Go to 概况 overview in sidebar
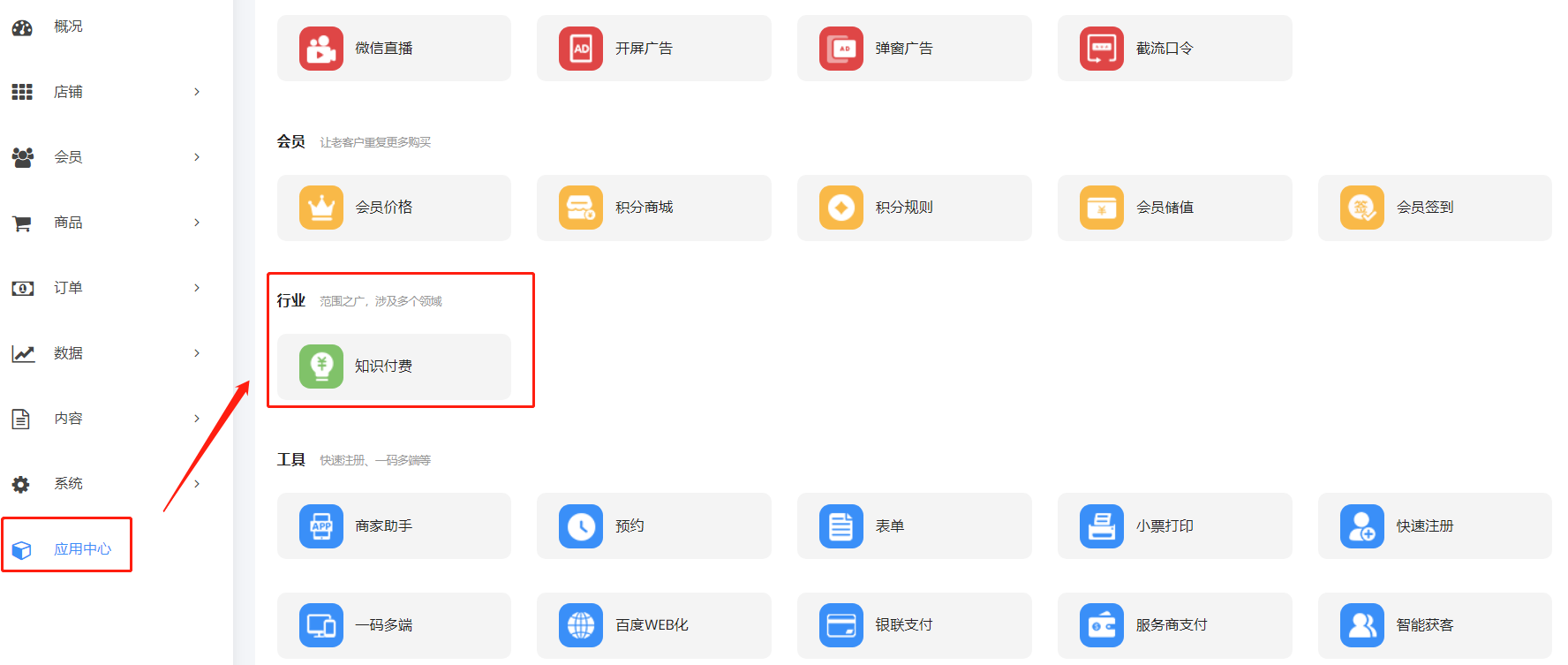 click(x=68, y=26)
